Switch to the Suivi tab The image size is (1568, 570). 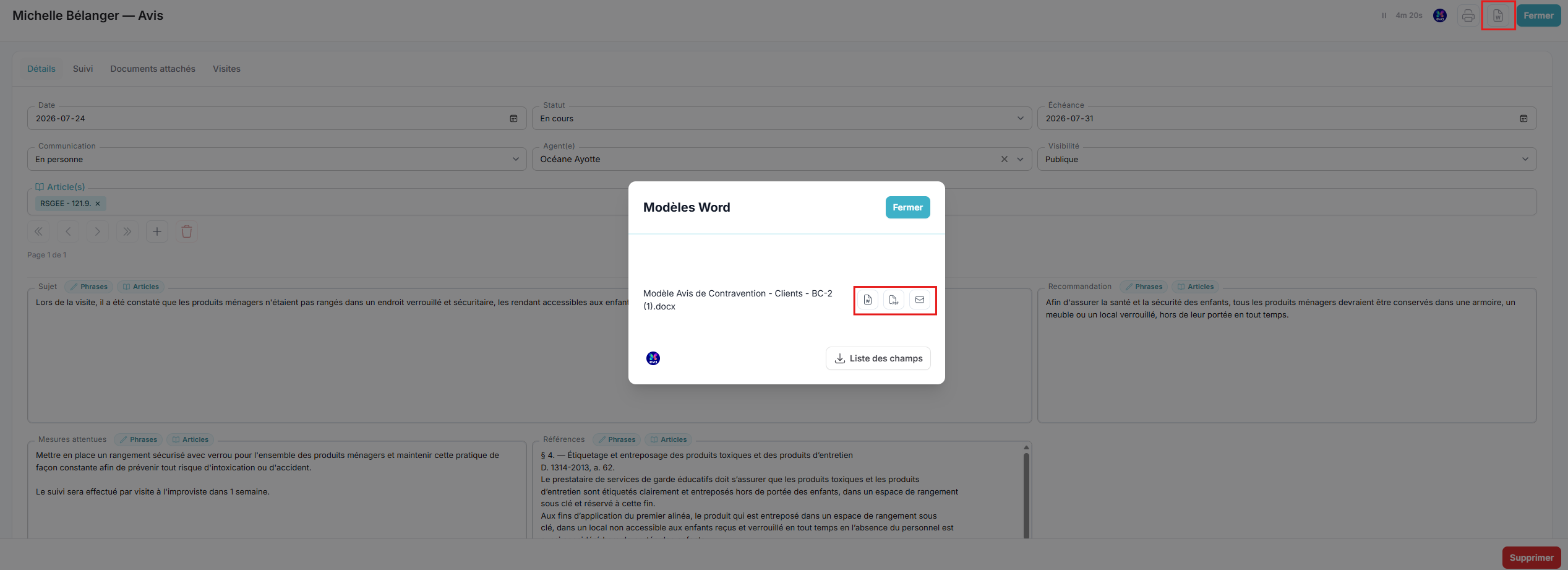[83, 69]
